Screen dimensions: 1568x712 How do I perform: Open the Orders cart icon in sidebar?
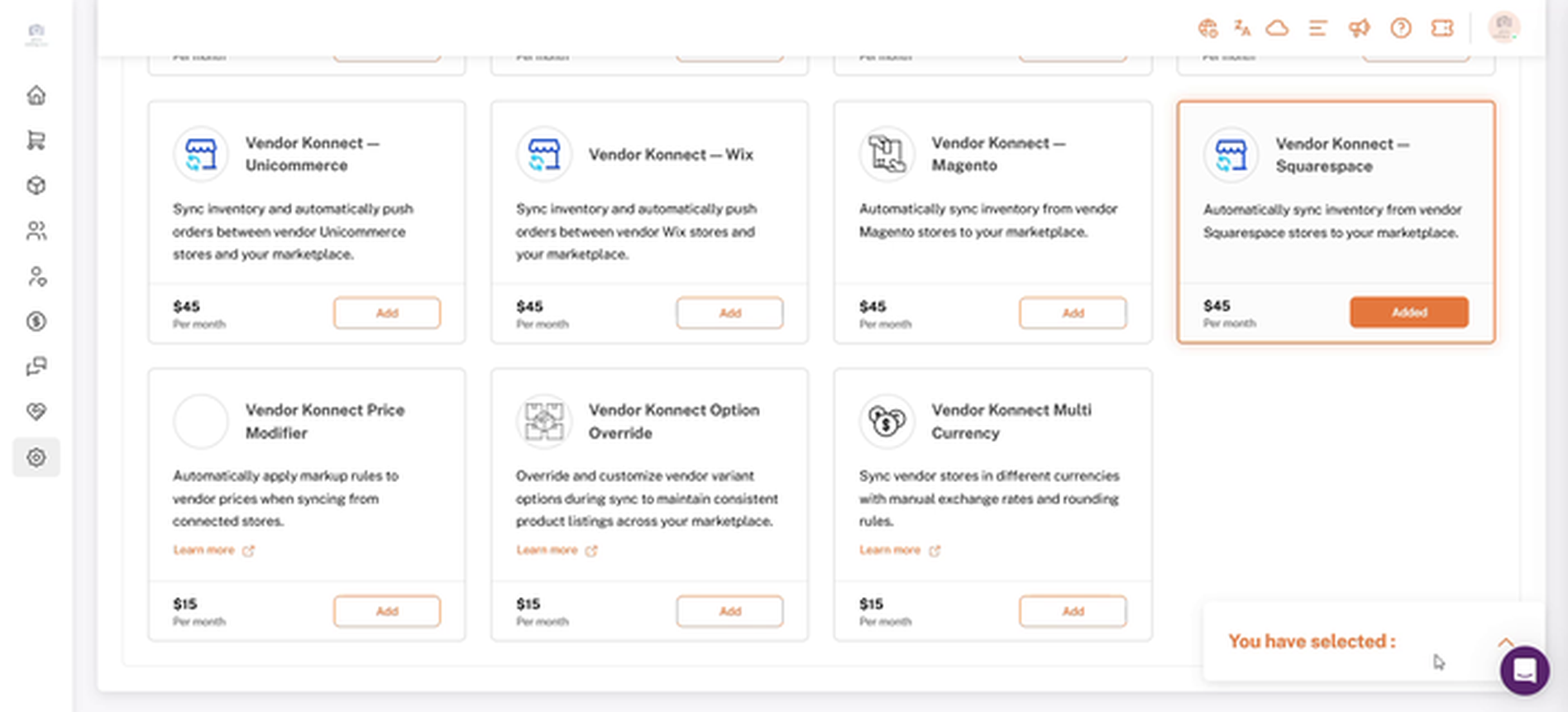click(36, 141)
